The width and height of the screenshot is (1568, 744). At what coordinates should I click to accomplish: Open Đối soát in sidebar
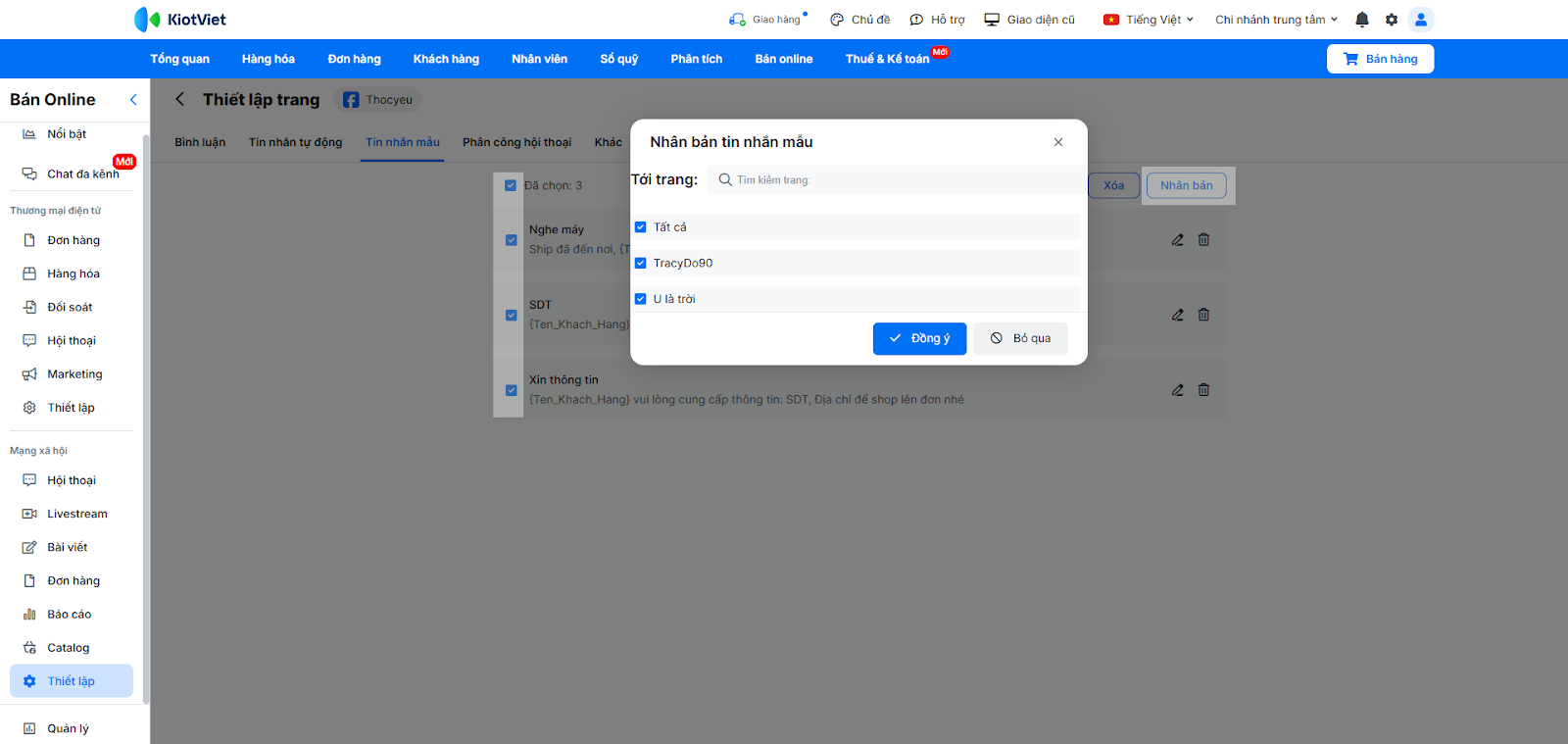click(72, 307)
